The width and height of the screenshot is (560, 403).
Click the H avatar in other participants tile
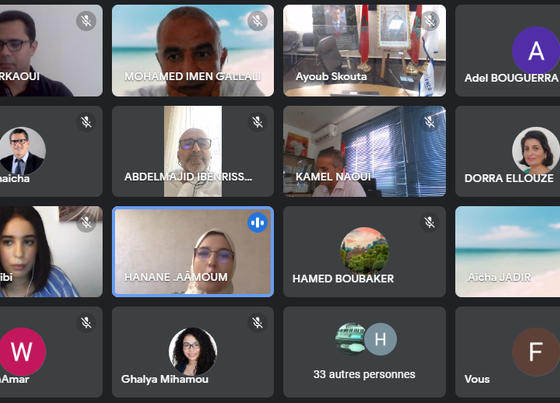pyautogui.click(x=380, y=339)
